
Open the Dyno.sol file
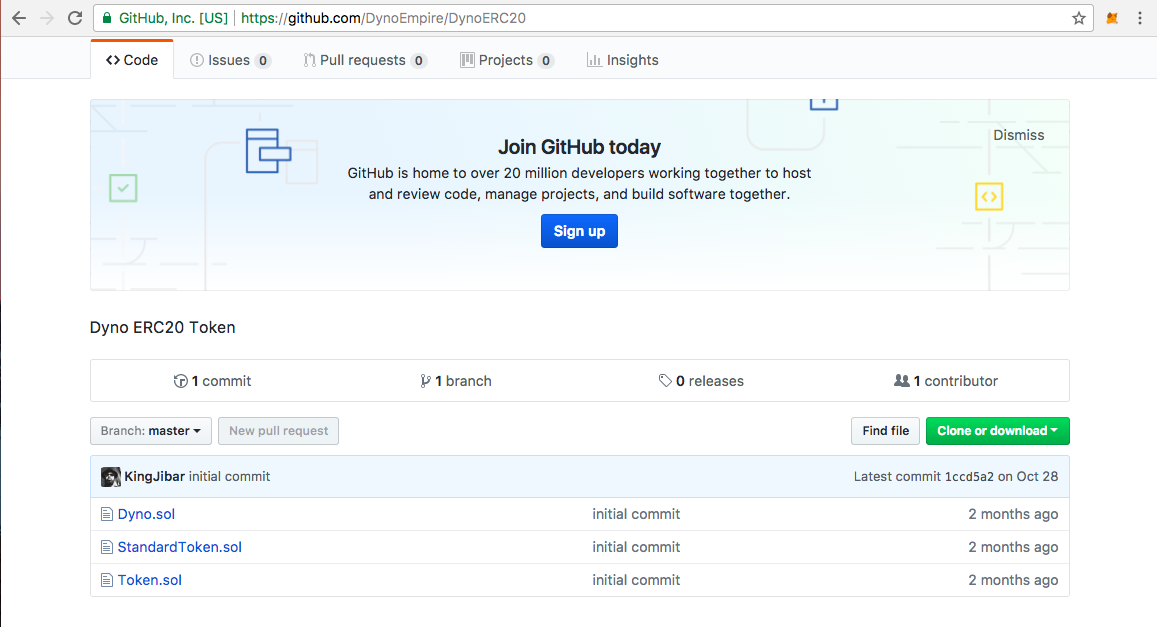[146, 514]
